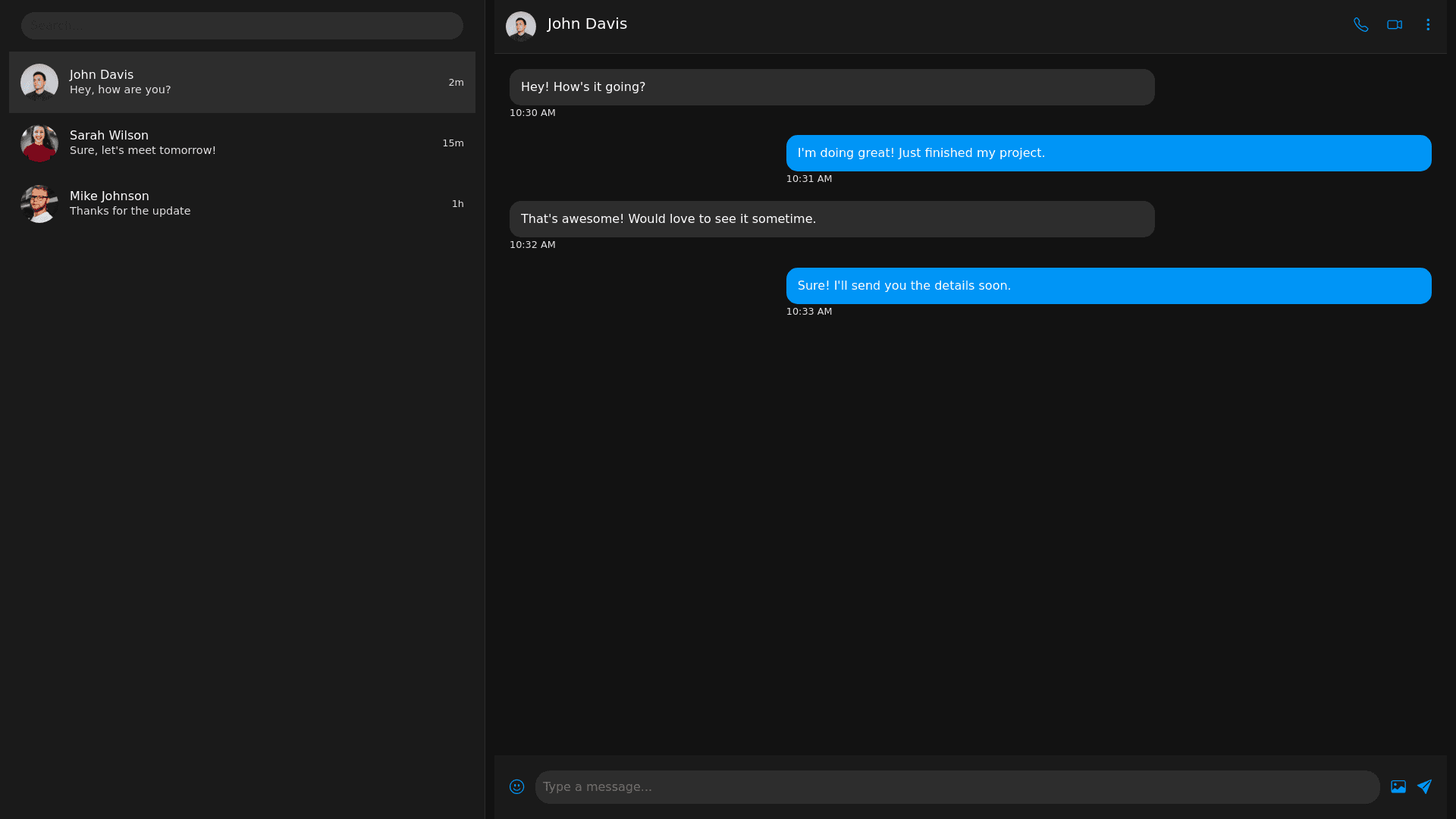Click the John Davis avatar in the chat header
The image size is (1456, 819).
[x=521, y=27]
